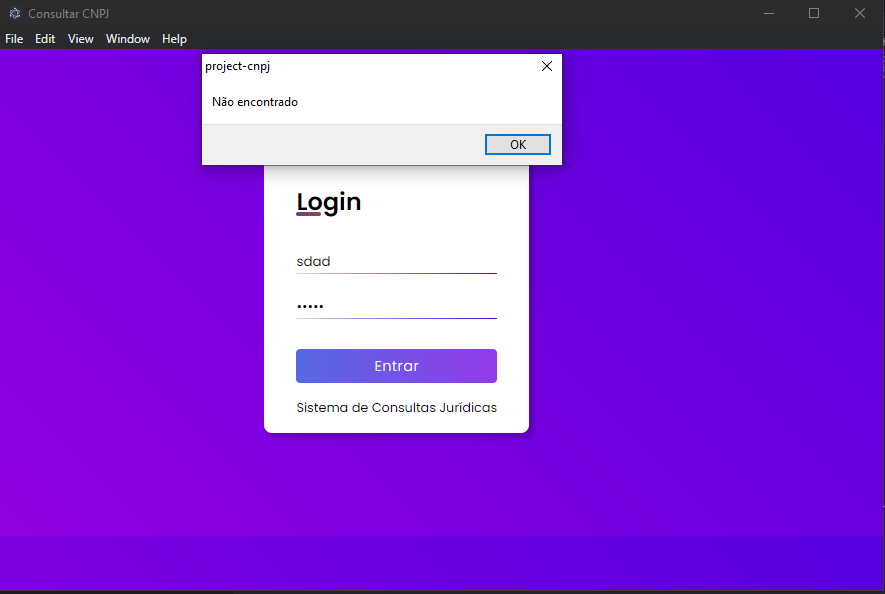Focus the password field with dots

tap(396, 307)
